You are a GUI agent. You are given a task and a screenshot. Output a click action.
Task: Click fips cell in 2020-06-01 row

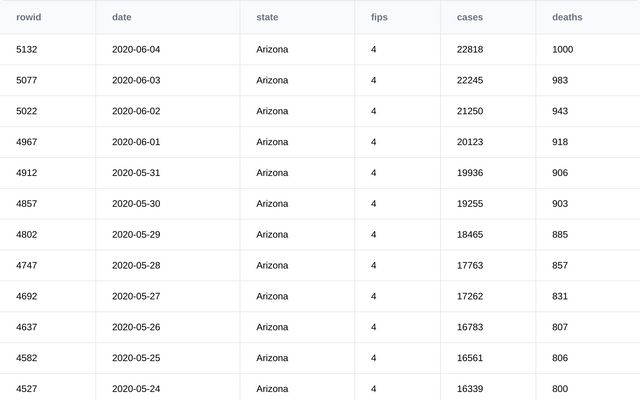point(374,142)
